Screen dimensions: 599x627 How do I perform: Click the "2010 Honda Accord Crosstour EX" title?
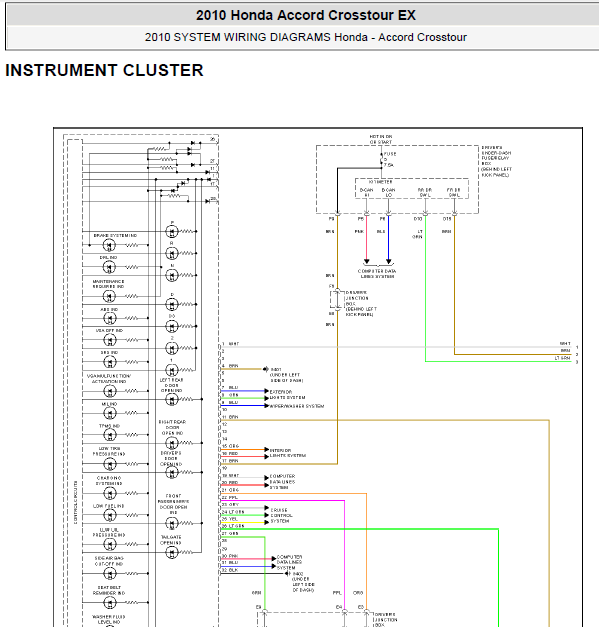[x=305, y=15]
